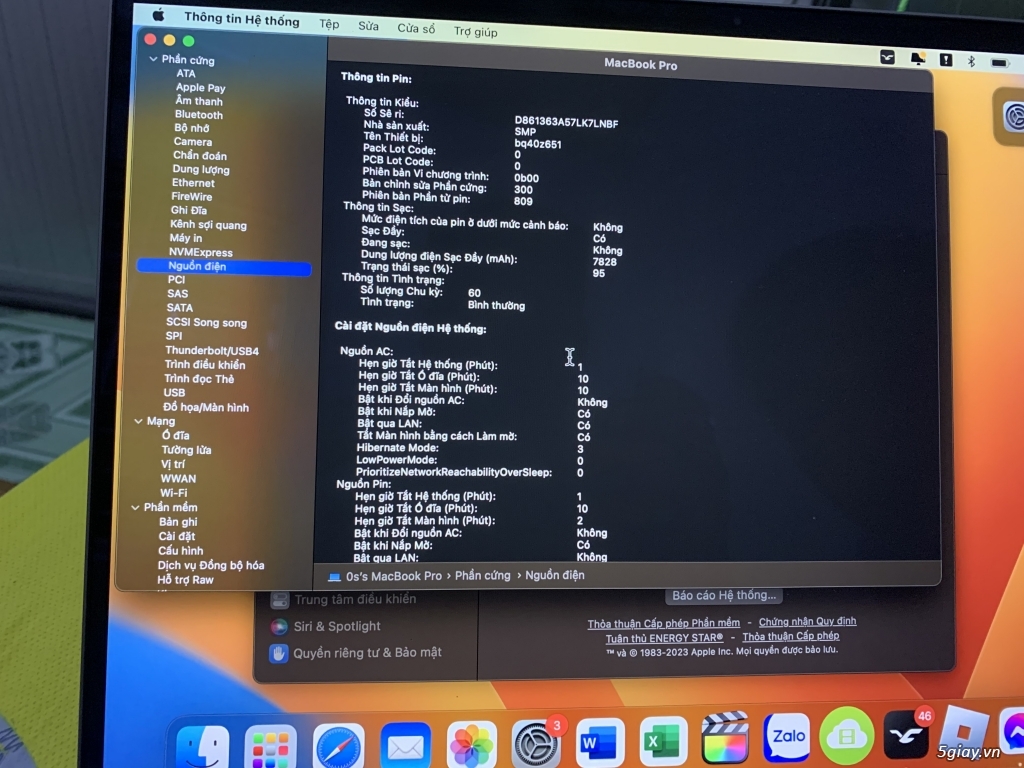Viewport: 1024px width, 768px height.
Task: Open the Thỏa thuận Cấp phép link
Action: [x=791, y=636]
